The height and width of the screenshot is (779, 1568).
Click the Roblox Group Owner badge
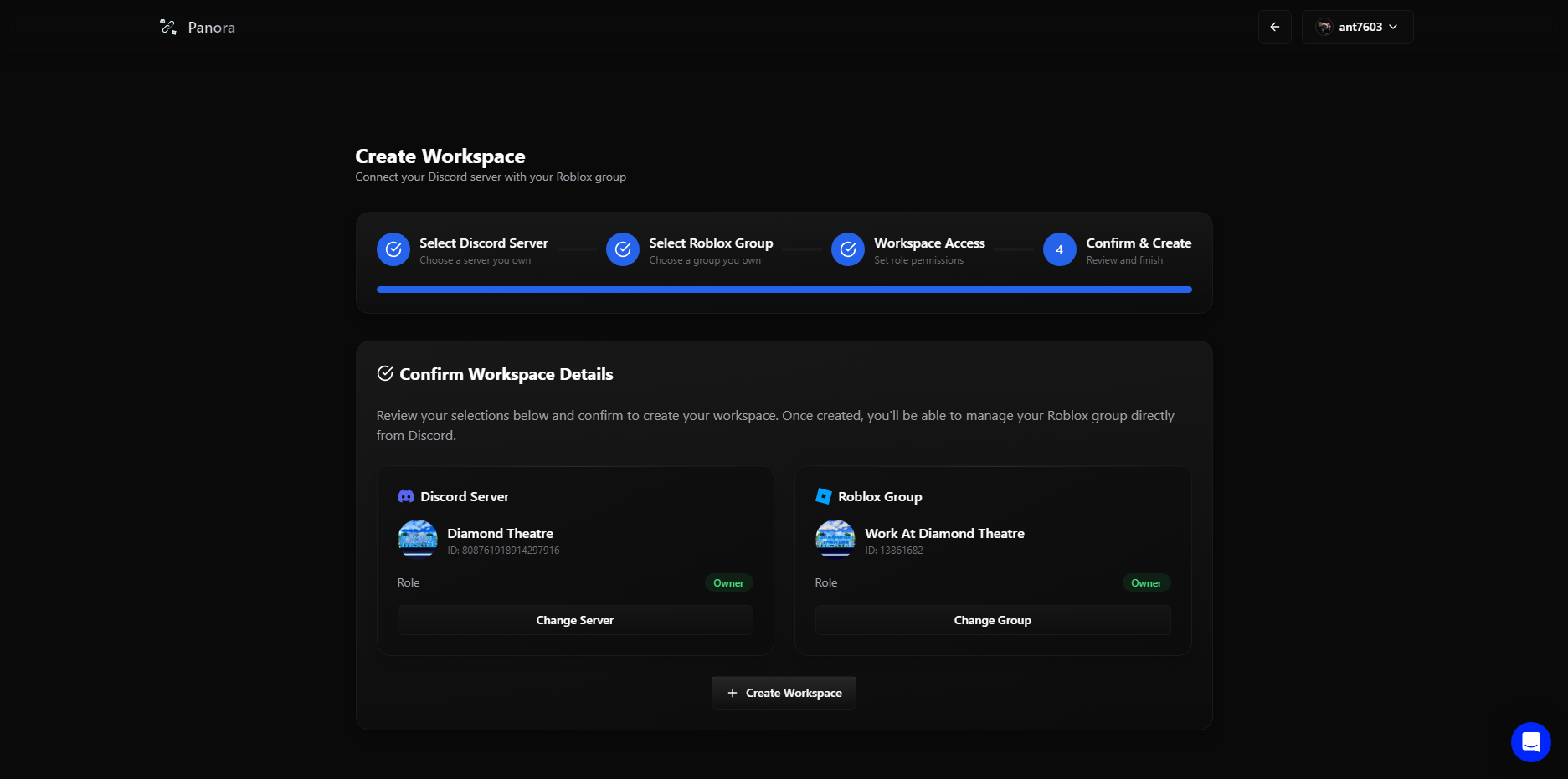click(x=1146, y=583)
